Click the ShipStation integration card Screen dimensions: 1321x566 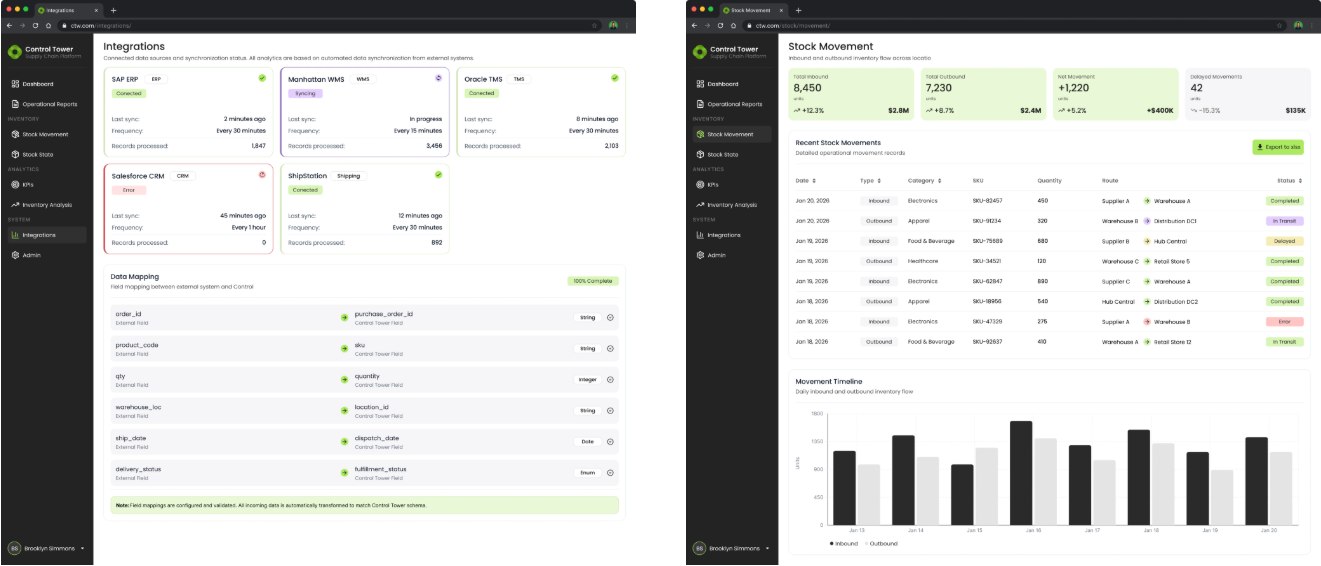point(365,209)
